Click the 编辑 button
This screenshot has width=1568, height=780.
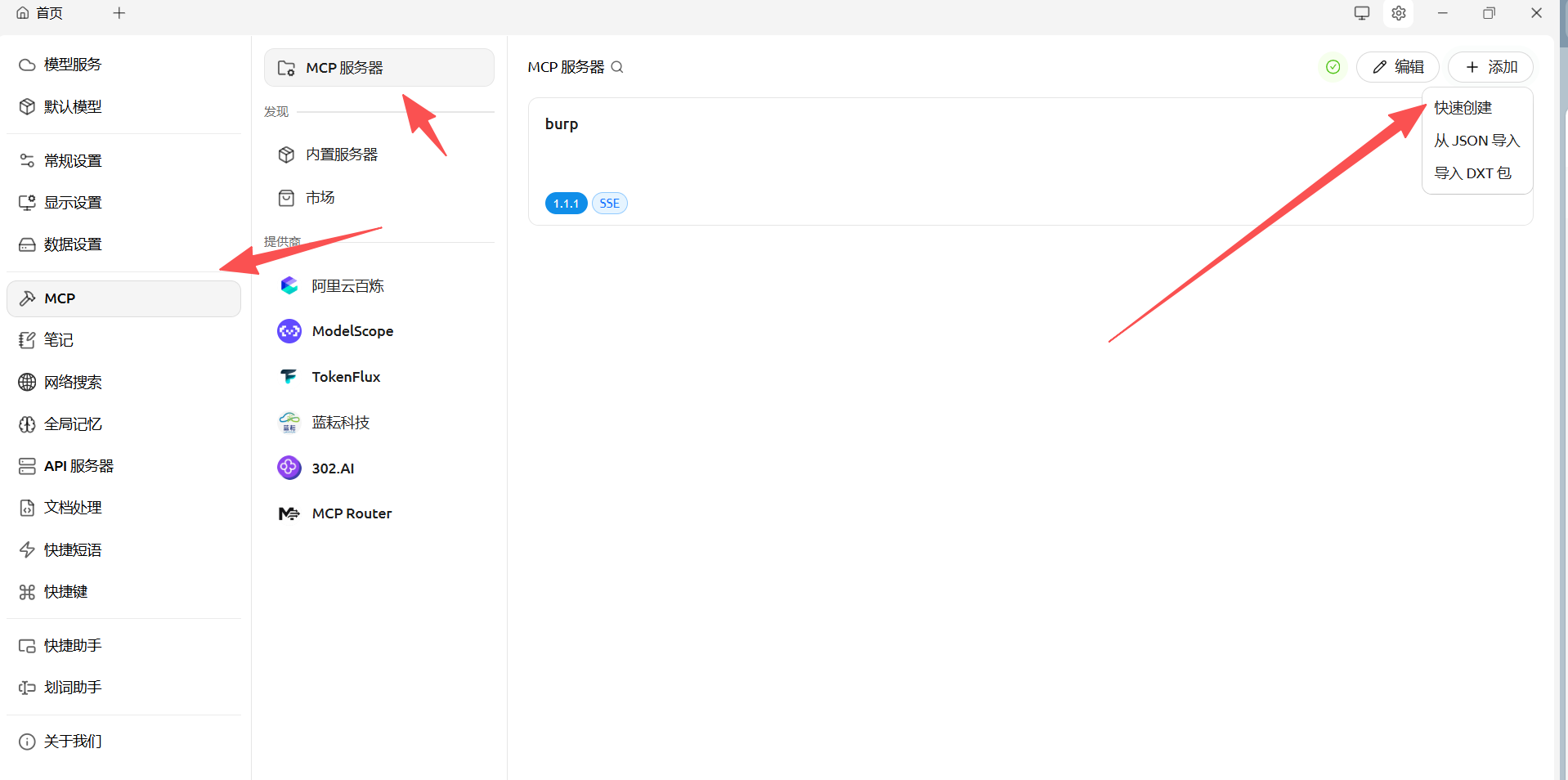click(1397, 67)
